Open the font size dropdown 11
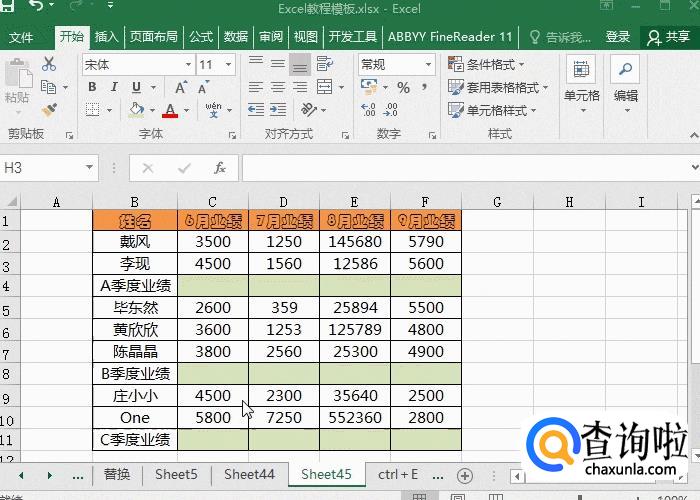Viewport: 700px width, 500px height. pos(229,65)
